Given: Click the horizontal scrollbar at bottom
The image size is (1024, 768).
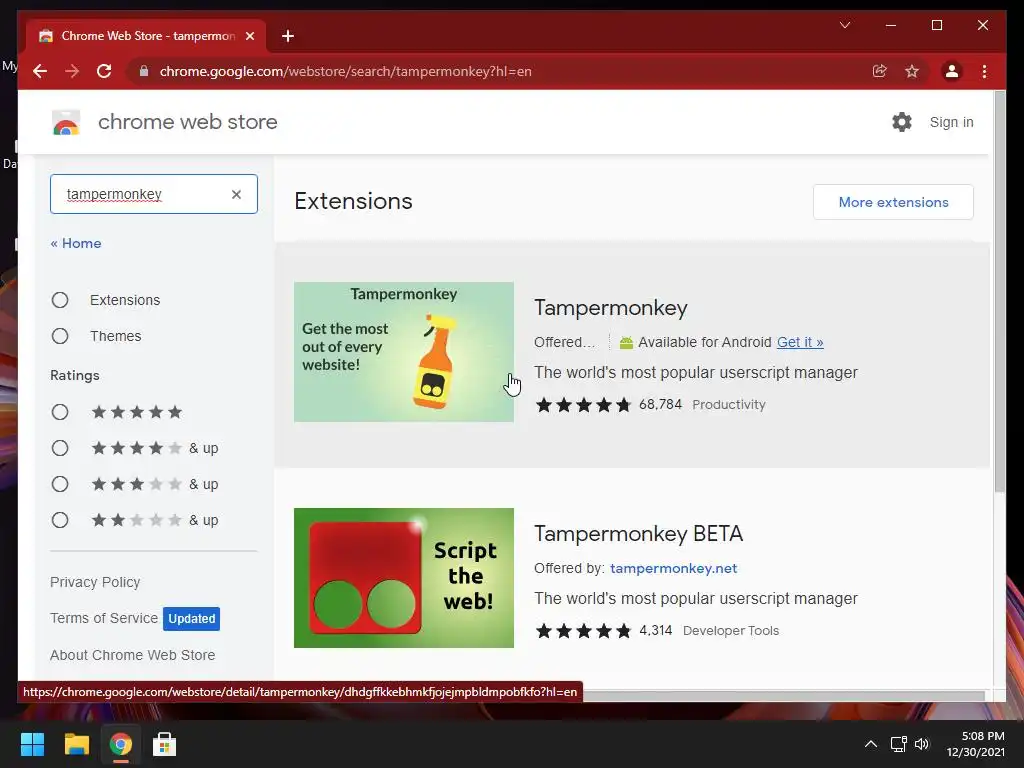Looking at the screenshot, I should tap(784, 696).
